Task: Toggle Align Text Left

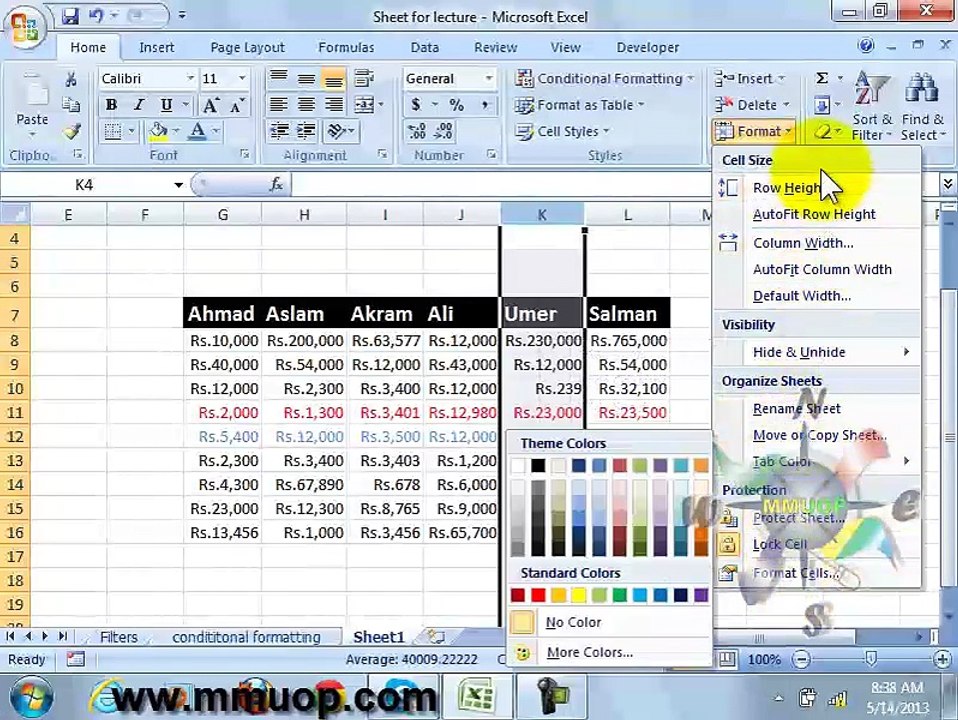Action: [x=279, y=105]
